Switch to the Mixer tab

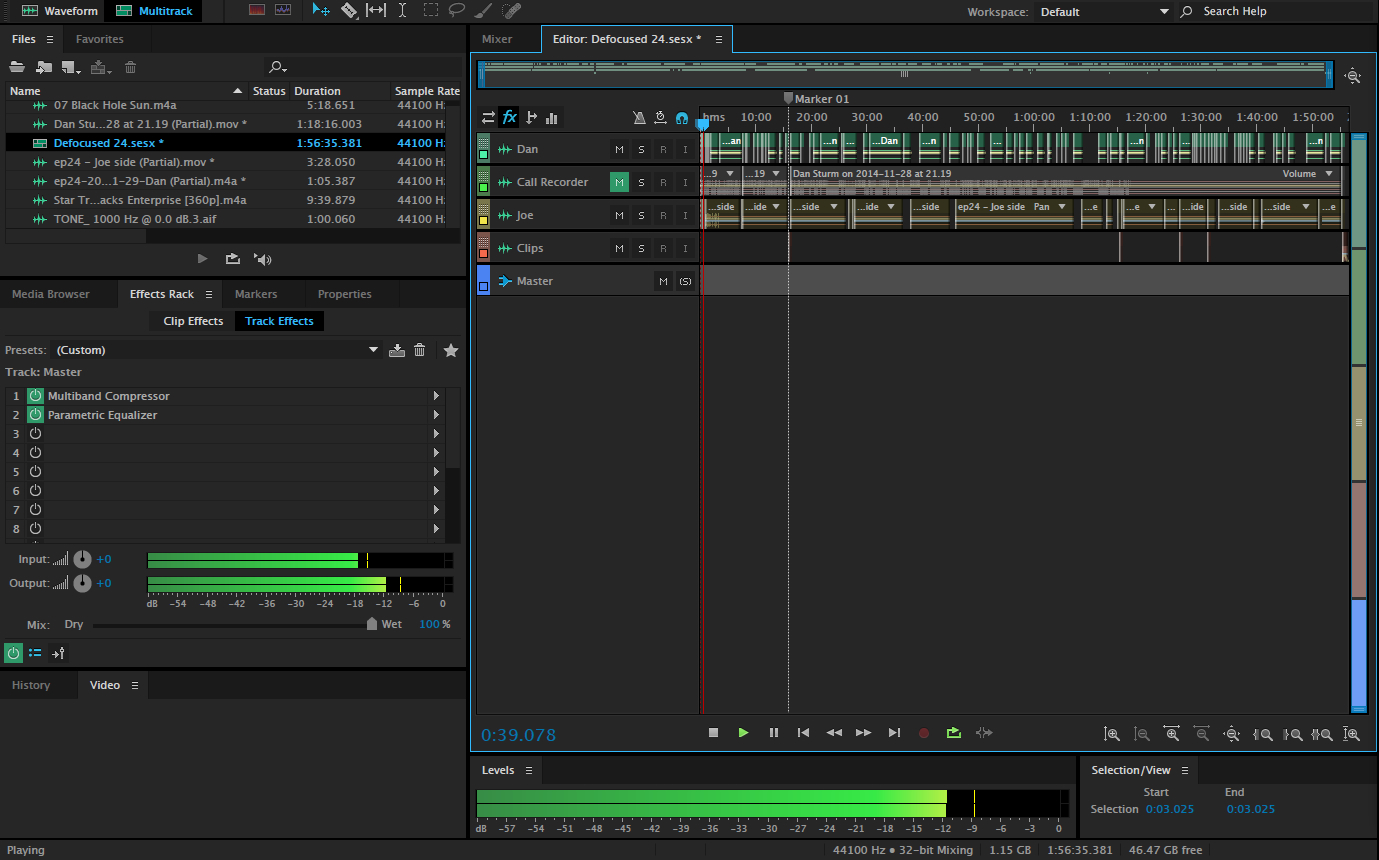[x=497, y=39]
